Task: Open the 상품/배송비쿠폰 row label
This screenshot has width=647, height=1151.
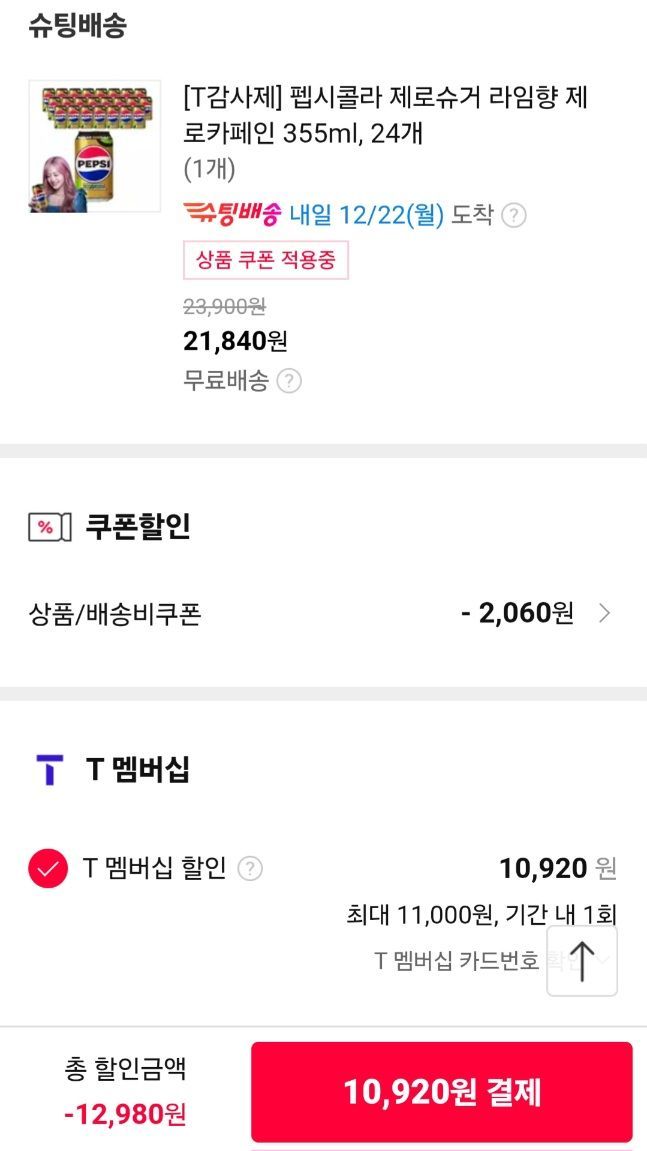Action: (115, 614)
